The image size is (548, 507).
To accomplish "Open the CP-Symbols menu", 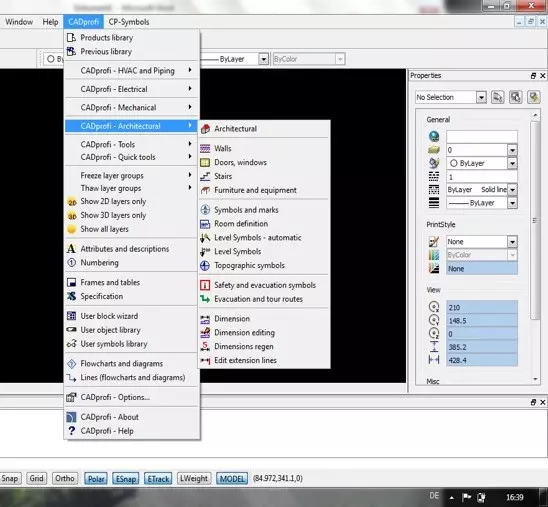I will pyautogui.click(x=129, y=22).
